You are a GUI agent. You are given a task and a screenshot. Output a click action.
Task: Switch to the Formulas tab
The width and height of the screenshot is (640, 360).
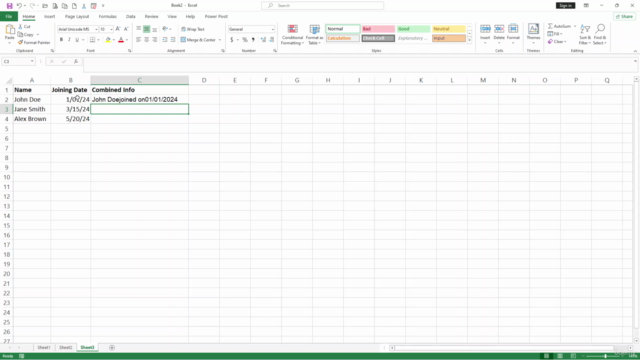point(107,16)
